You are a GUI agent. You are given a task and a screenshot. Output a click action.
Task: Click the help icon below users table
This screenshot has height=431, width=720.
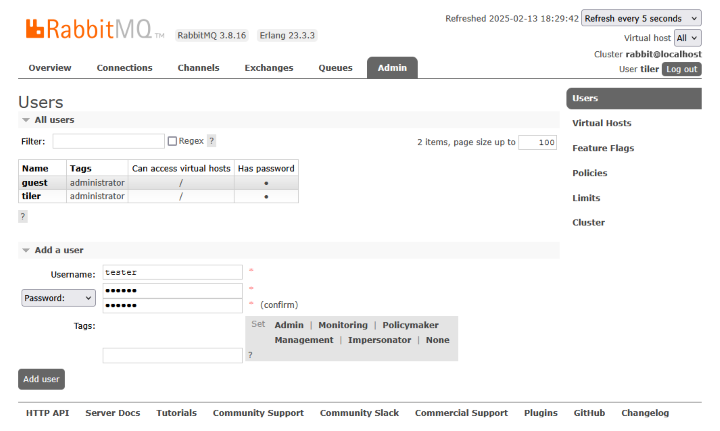(22, 217)
